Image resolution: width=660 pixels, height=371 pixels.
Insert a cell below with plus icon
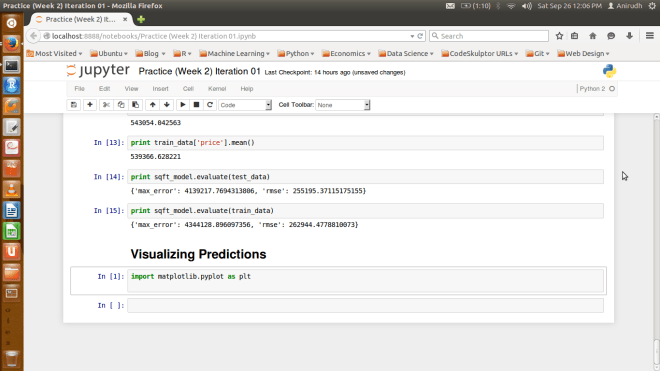tap(90, 105)
